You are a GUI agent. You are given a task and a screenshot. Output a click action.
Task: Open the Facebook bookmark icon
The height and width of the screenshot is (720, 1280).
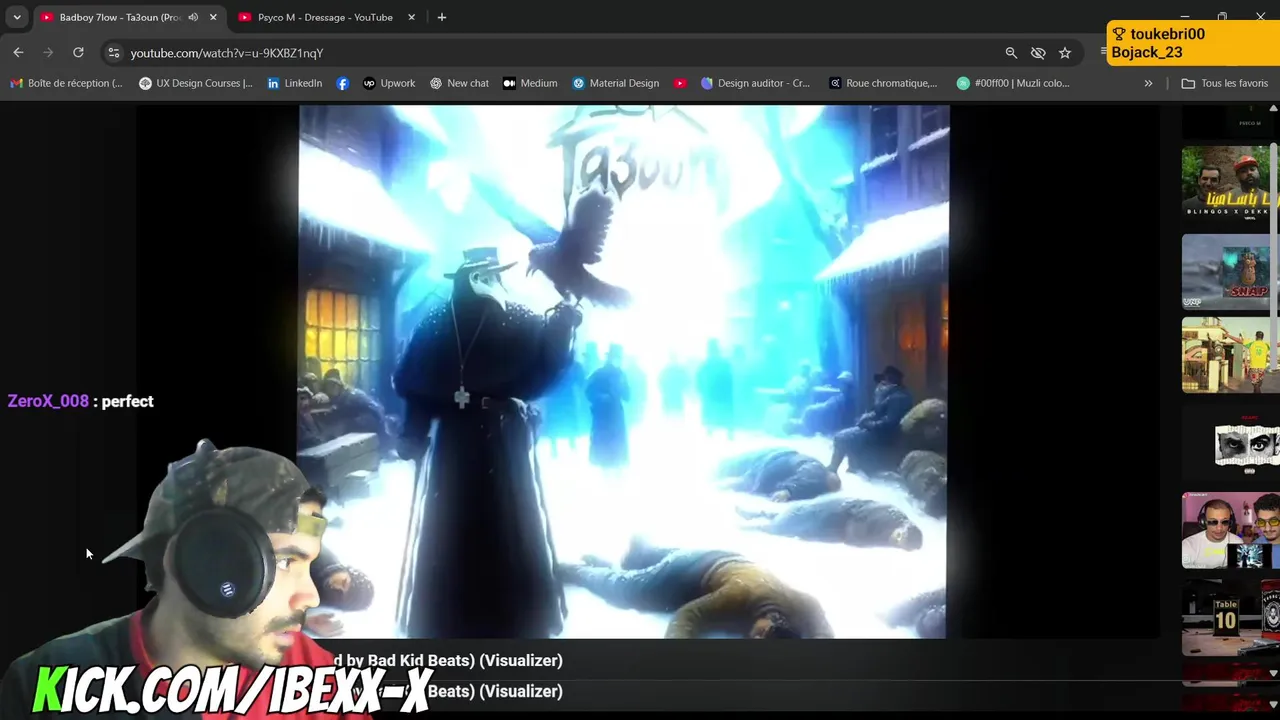tap(343, 83)
